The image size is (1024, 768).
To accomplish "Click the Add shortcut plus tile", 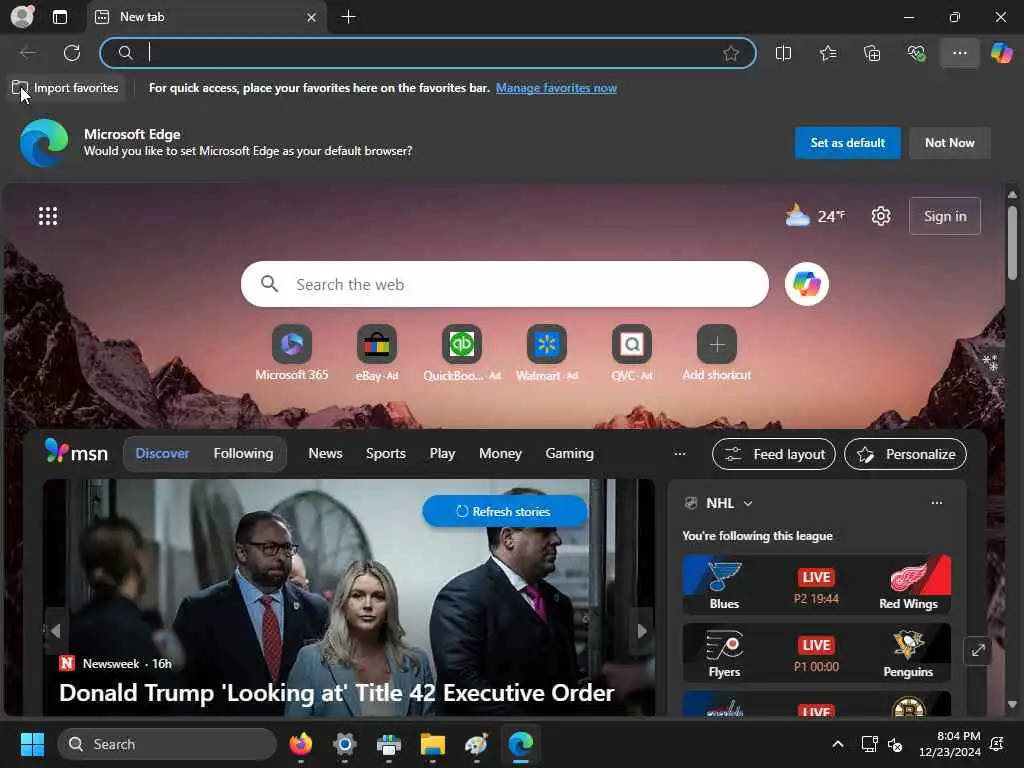I will [716, 353].
